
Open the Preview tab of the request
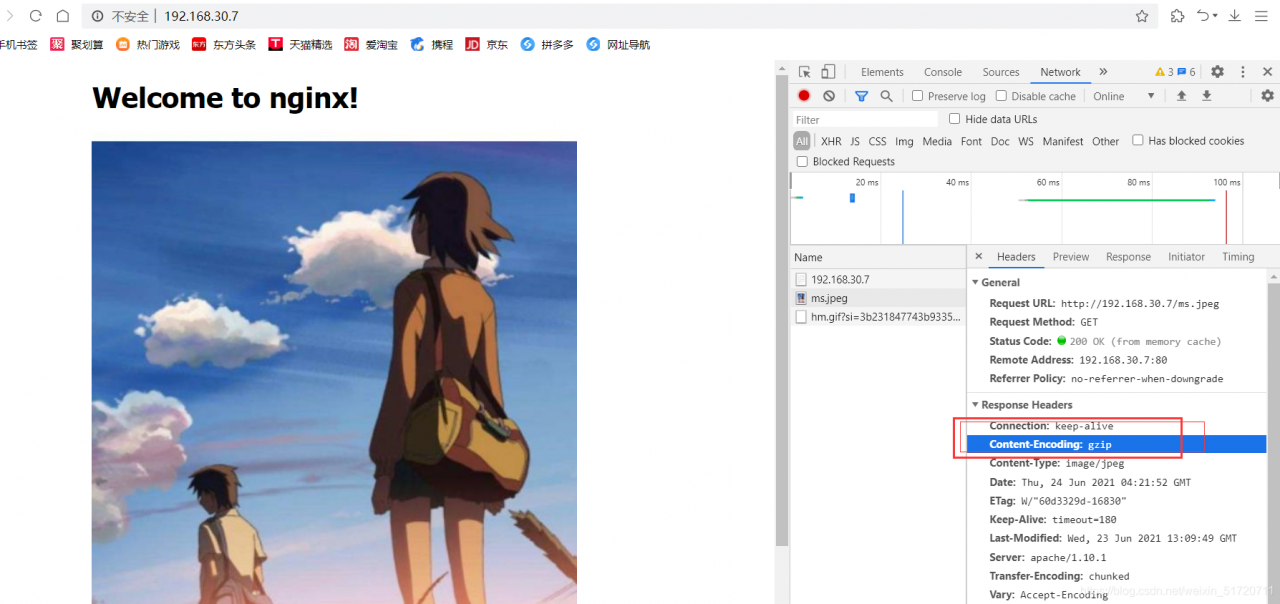click(x=1070, y=257)
